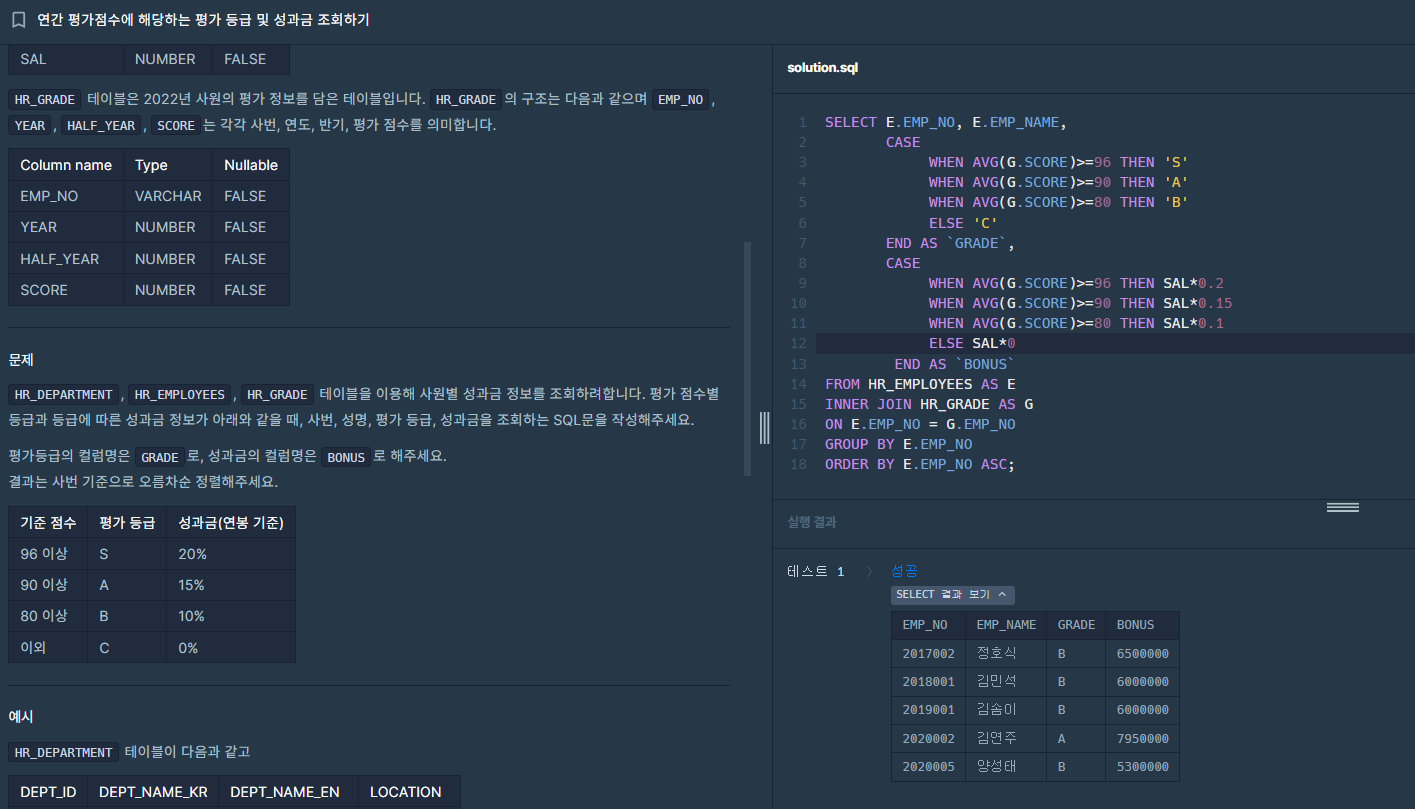Click the 15% bonus rate cell

231,585
